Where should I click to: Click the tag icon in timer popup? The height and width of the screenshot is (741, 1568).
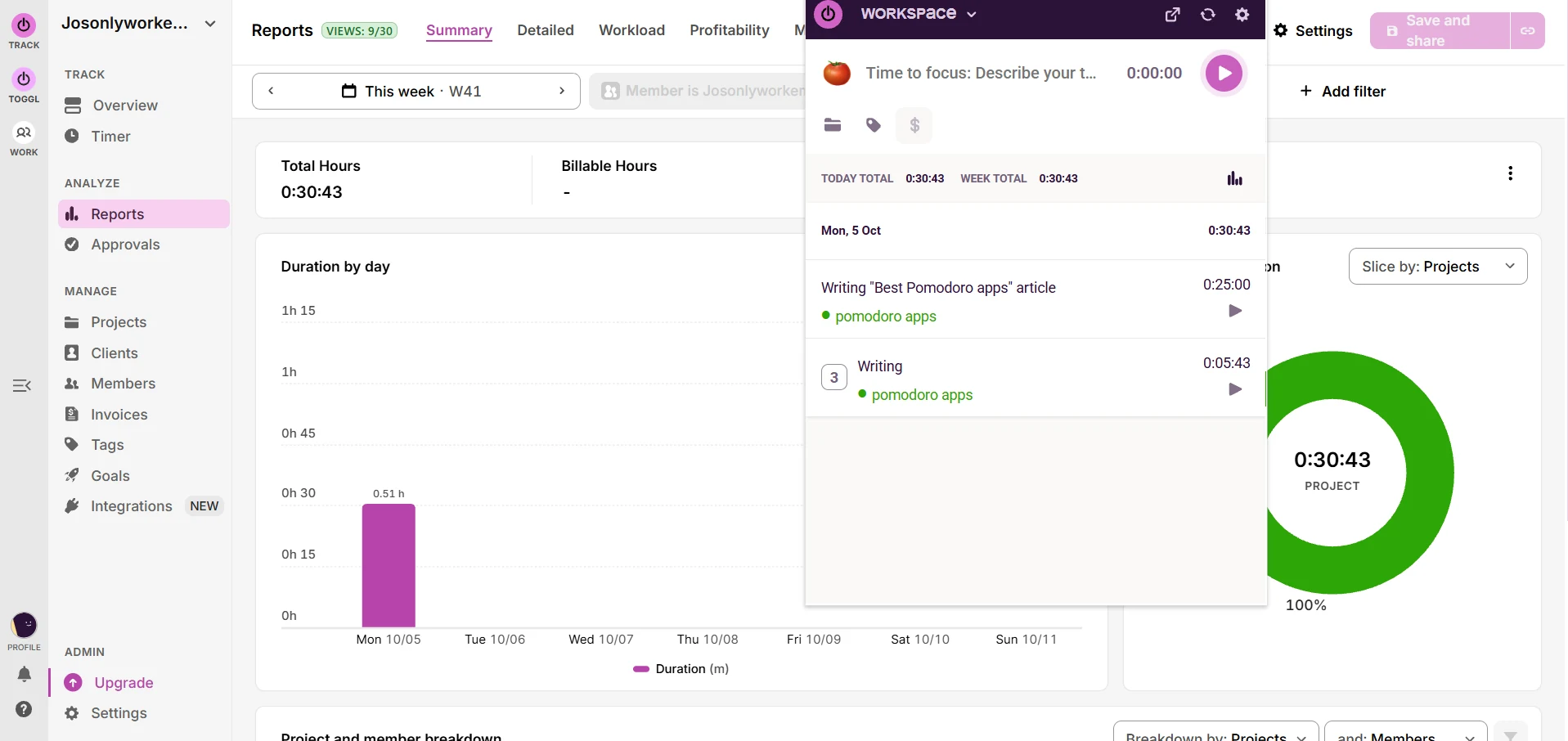pos(874,125)
